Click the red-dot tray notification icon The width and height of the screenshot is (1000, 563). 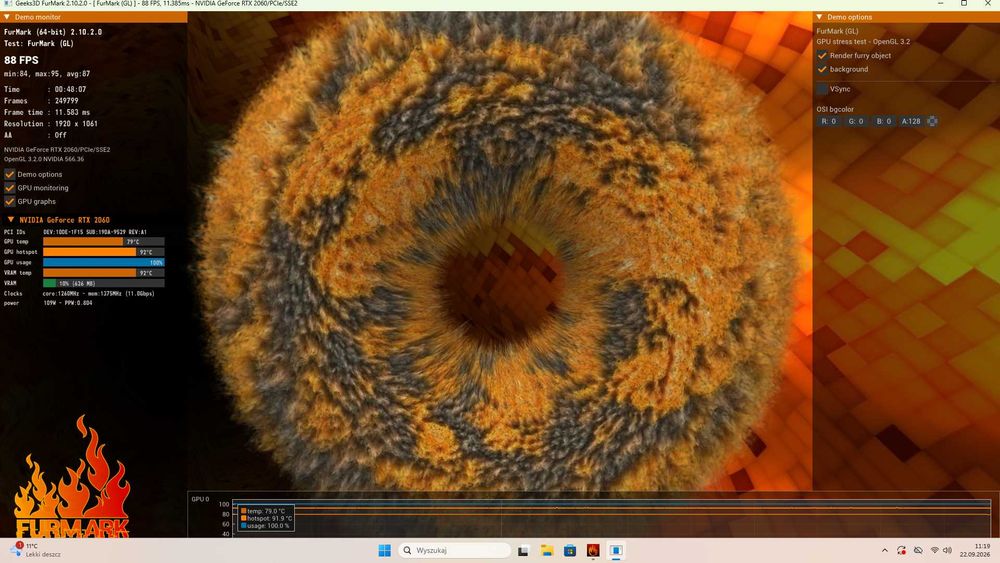(901, 550)
